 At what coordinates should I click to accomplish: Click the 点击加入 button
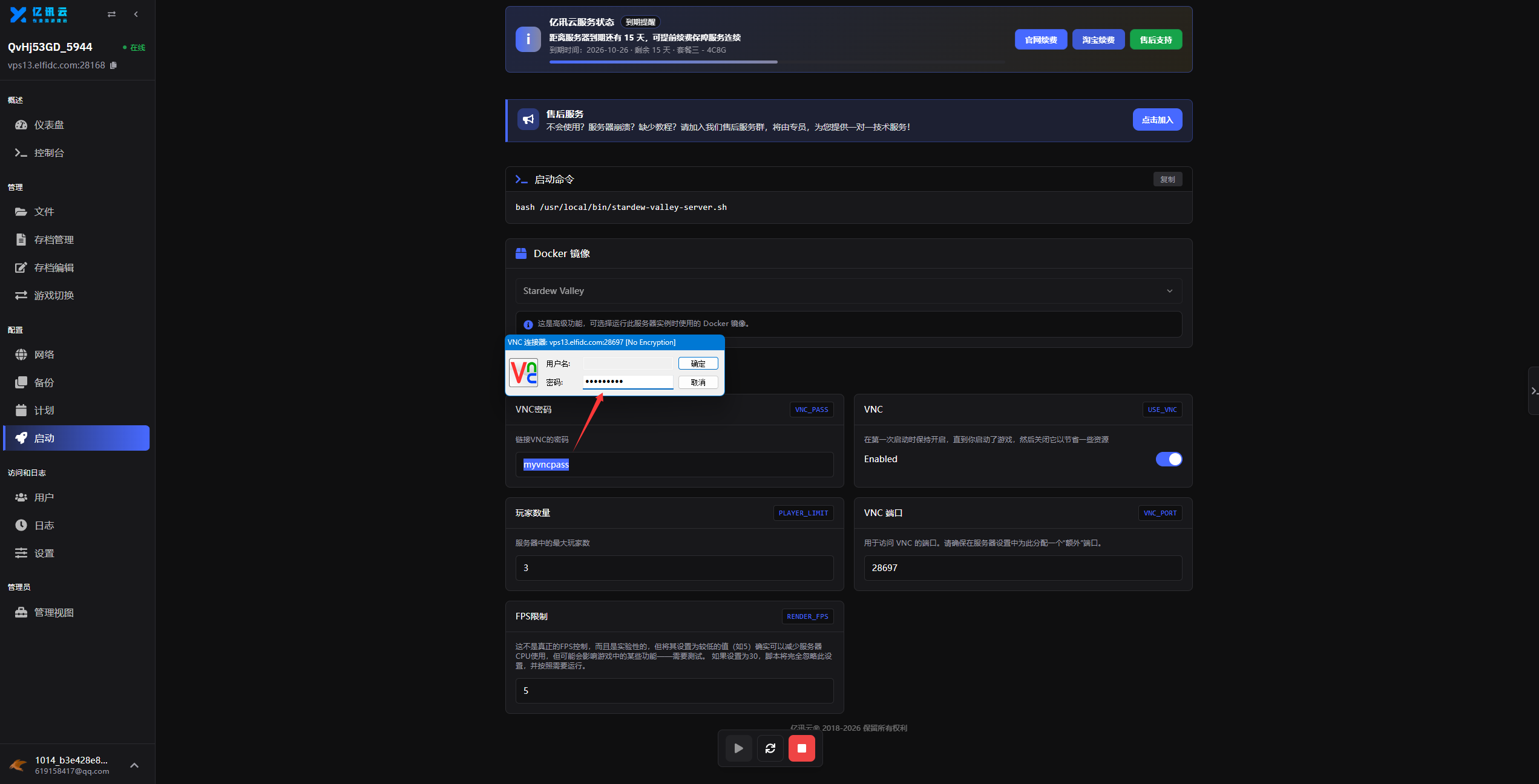[1157, 120]
